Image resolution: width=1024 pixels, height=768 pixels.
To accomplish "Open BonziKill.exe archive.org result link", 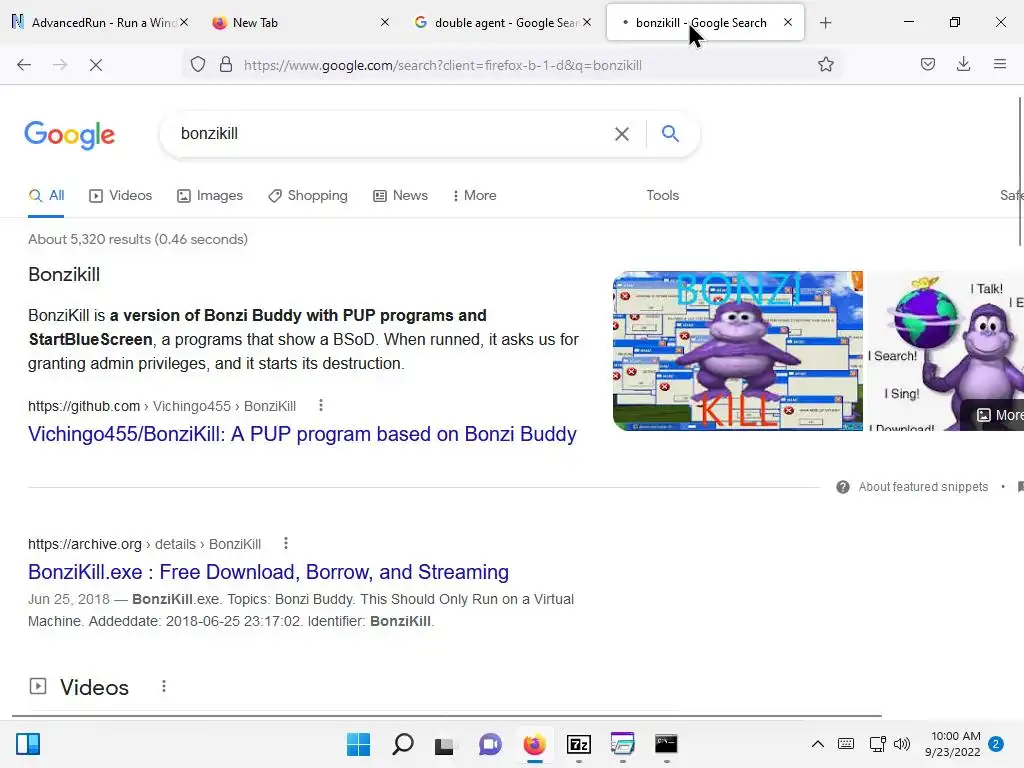I will pyautogui.click(x=268, y=572).
